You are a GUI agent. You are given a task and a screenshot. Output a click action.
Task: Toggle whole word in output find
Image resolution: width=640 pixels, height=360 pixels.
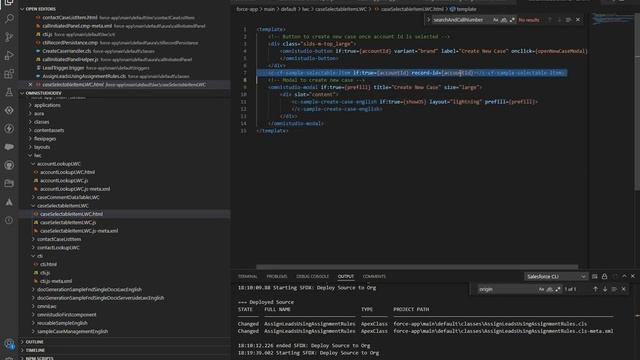pyautogui.click(x=549, y=289)
